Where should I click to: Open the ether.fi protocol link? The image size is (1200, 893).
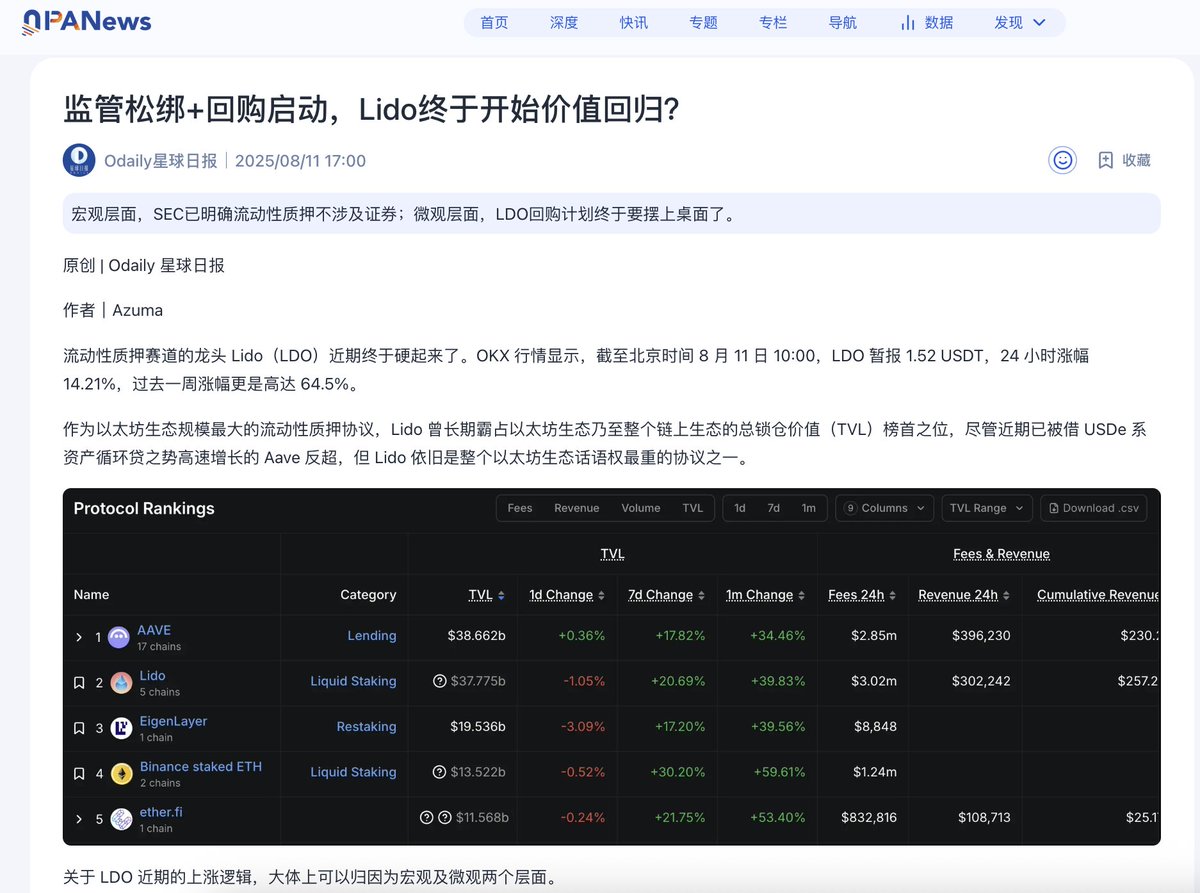point(161,812)
